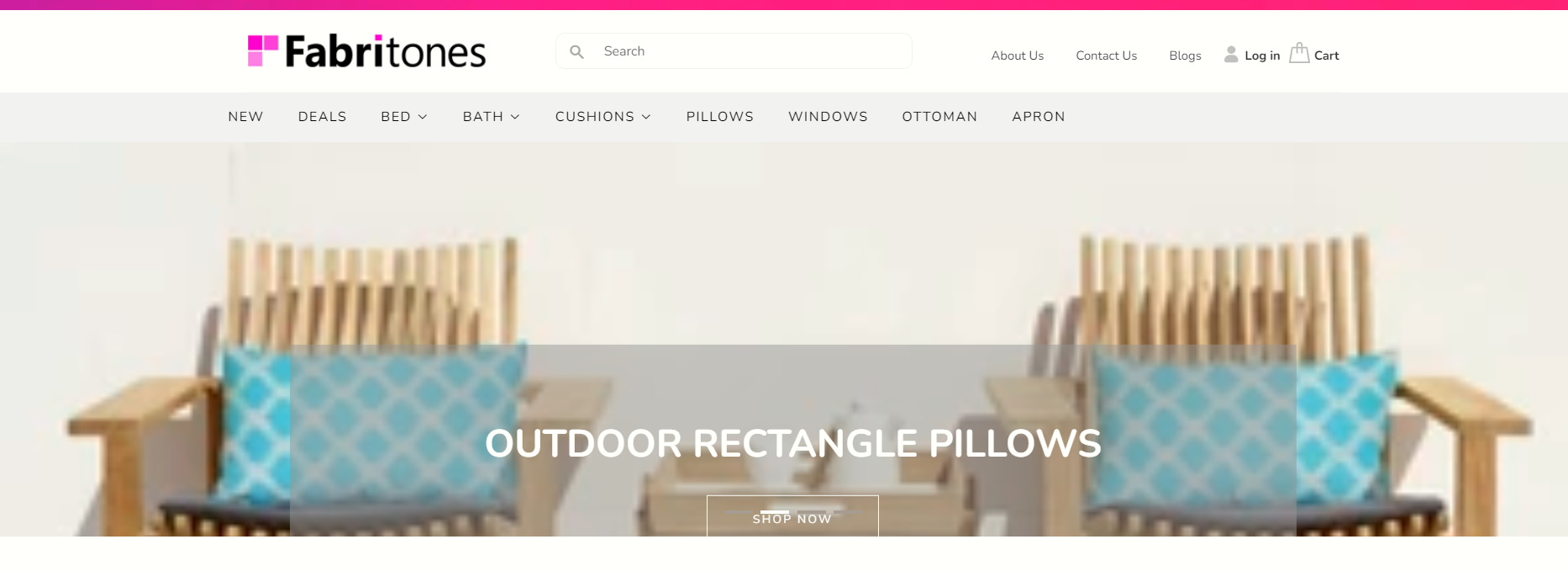This screenshot has width=1568, height=571.
Task: Select the DEALS menu item
Action: [322, 117]
